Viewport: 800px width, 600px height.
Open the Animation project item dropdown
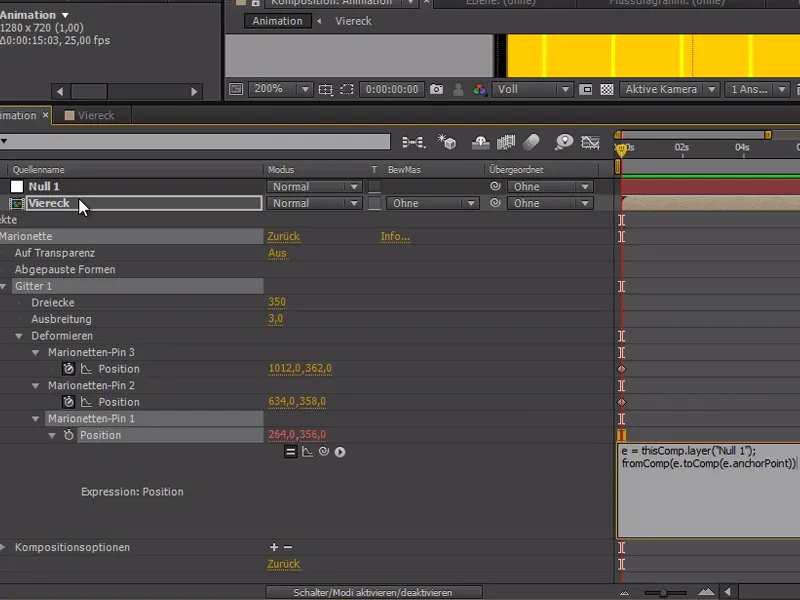(x=65, y=15)
